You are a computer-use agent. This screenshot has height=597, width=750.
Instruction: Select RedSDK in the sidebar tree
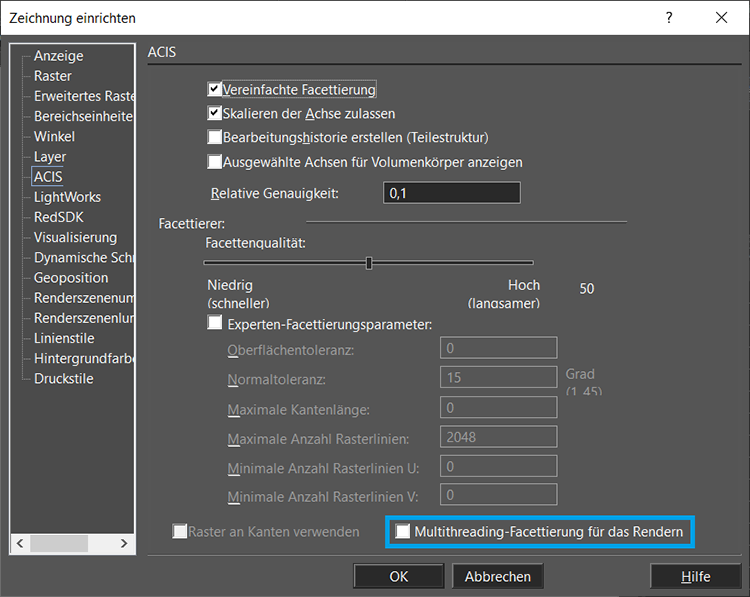59,217
